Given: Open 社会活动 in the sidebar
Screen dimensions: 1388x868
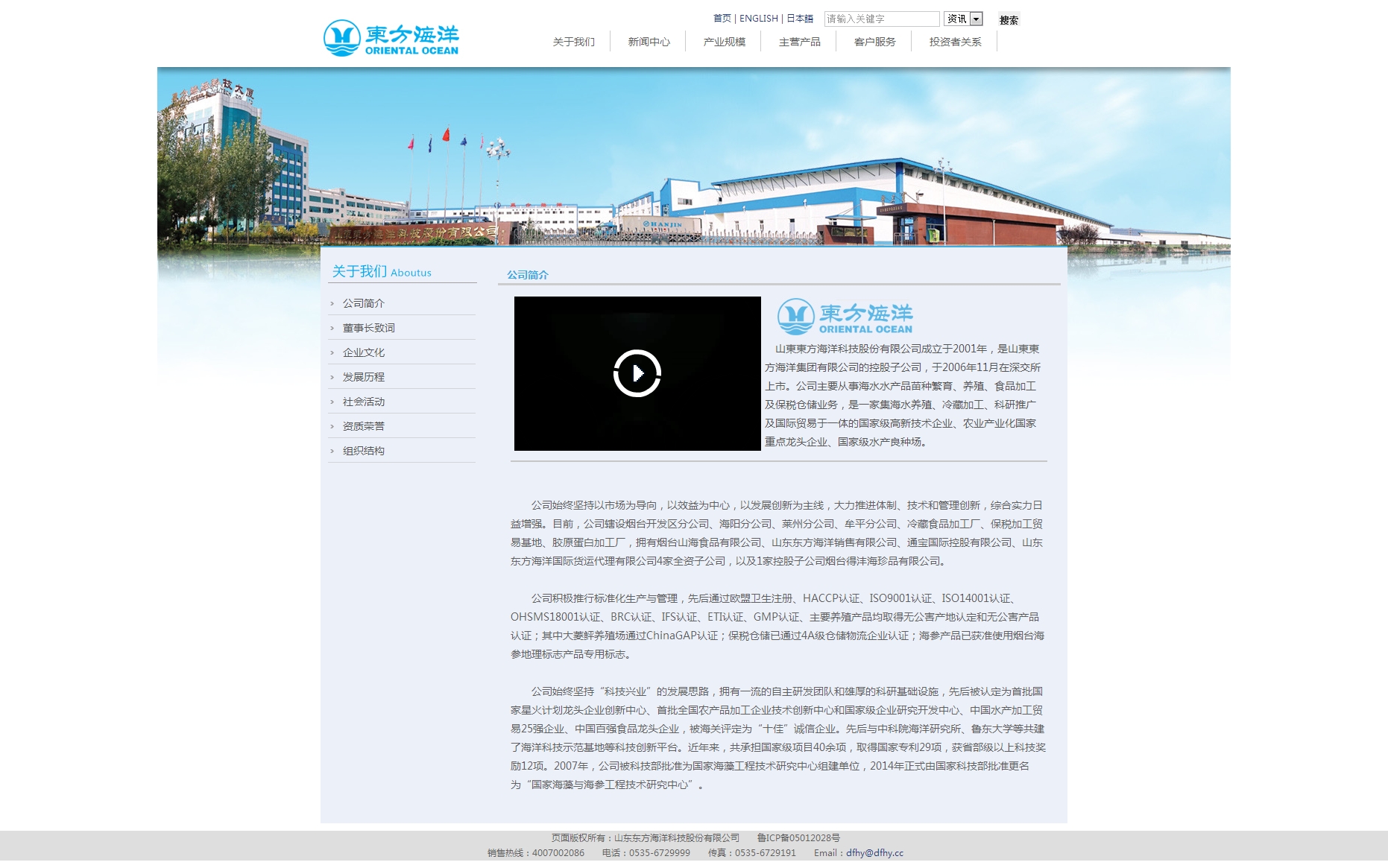Looking at the screenshot, I should (364, 402).
